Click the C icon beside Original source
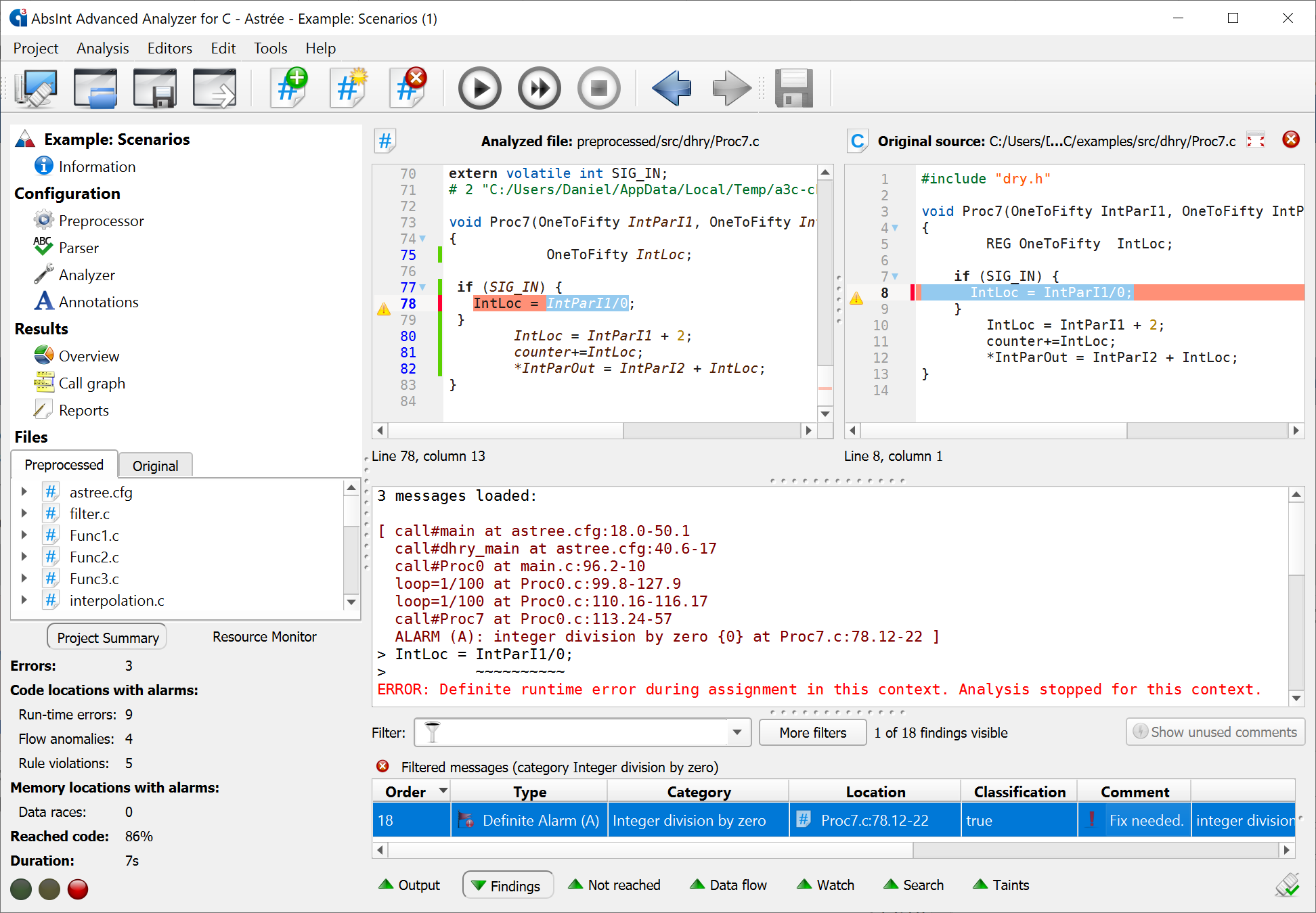The width and height of the screenshot is (1316, 913). (857, 141)
